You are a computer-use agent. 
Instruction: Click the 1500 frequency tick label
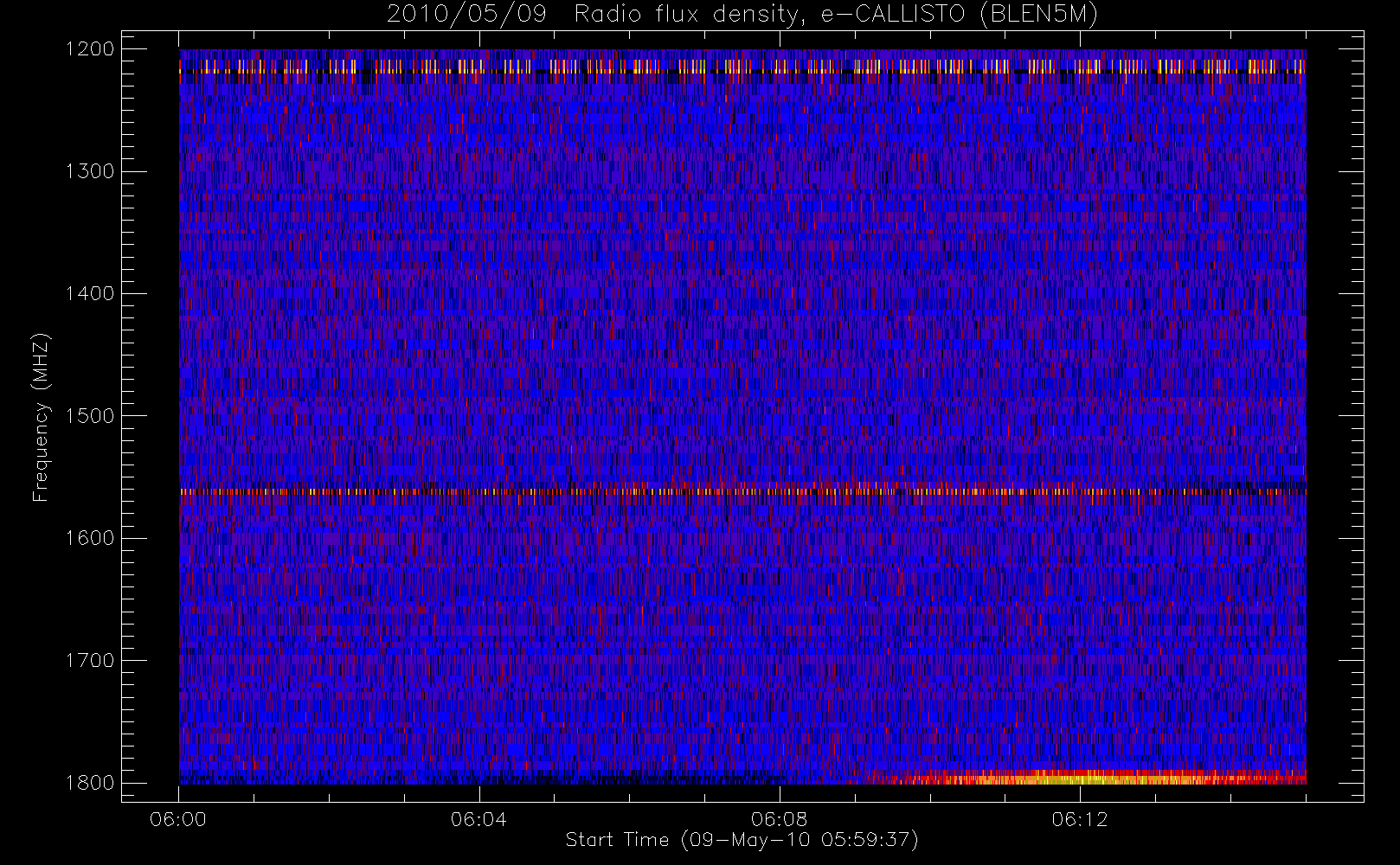pos(90,416)
